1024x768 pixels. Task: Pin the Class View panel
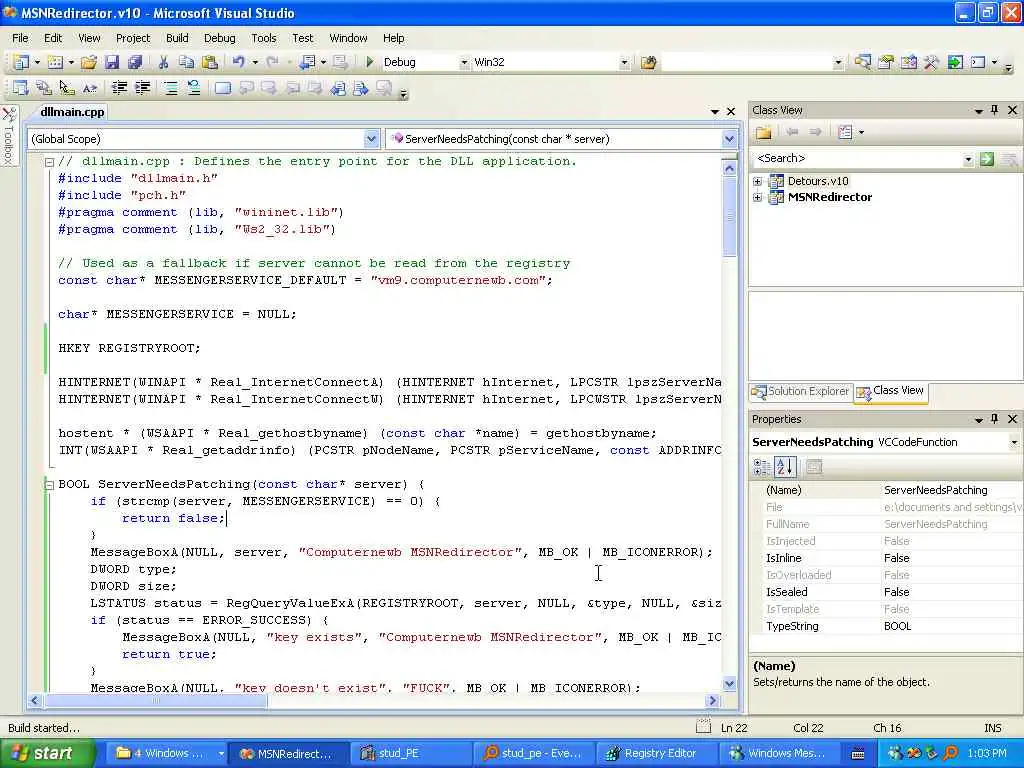click(x=995, y=110)
